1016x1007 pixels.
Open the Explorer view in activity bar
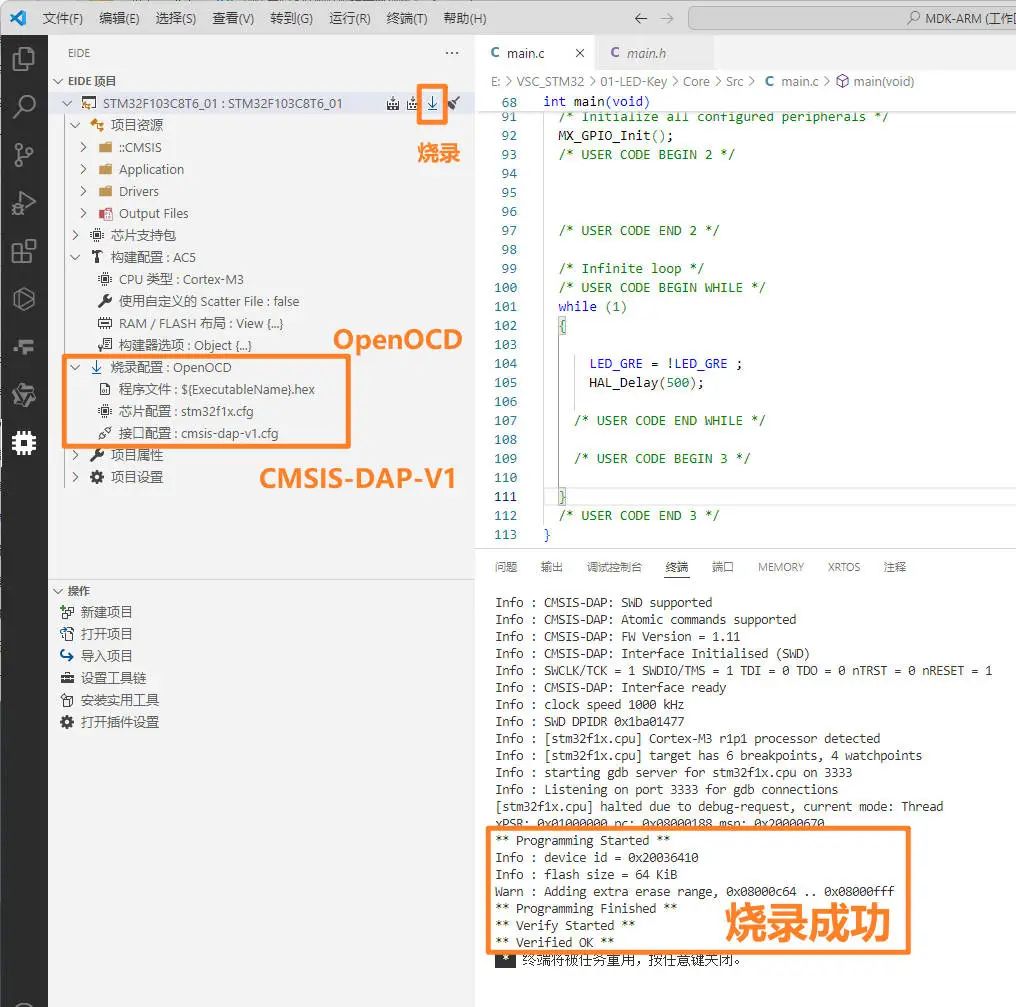[24, 59]
